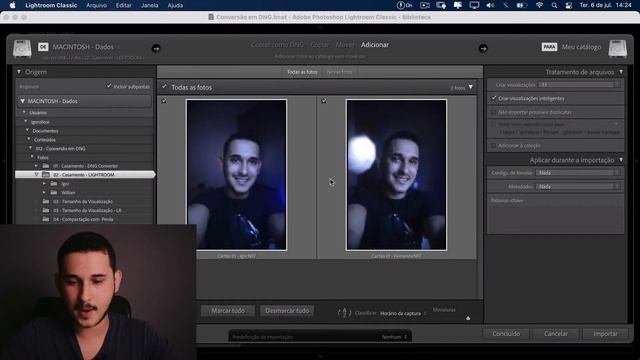Select the Copiar como DNG import mode
Screen dimensions: 640x360
(278, 45)
